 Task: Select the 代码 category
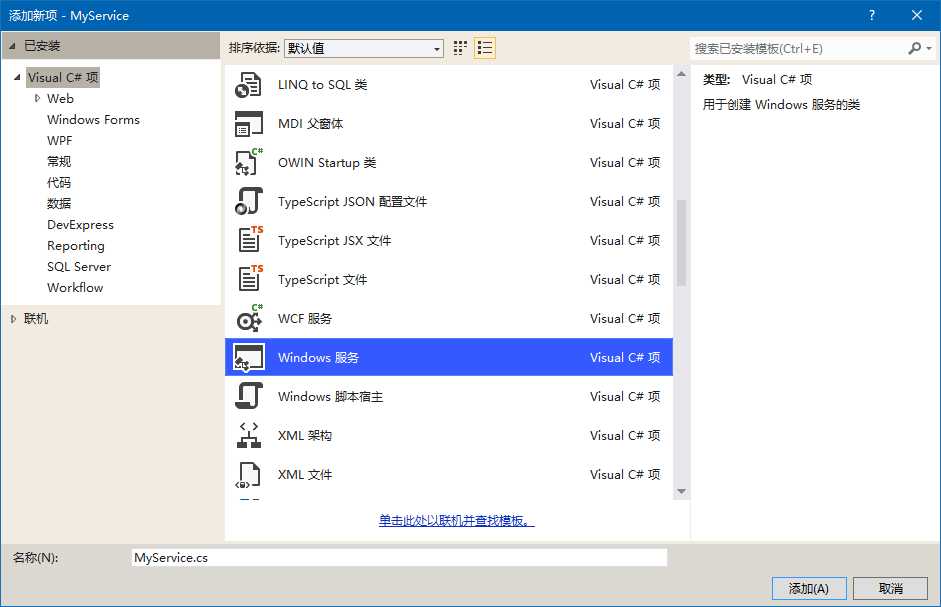click(59, 183)
